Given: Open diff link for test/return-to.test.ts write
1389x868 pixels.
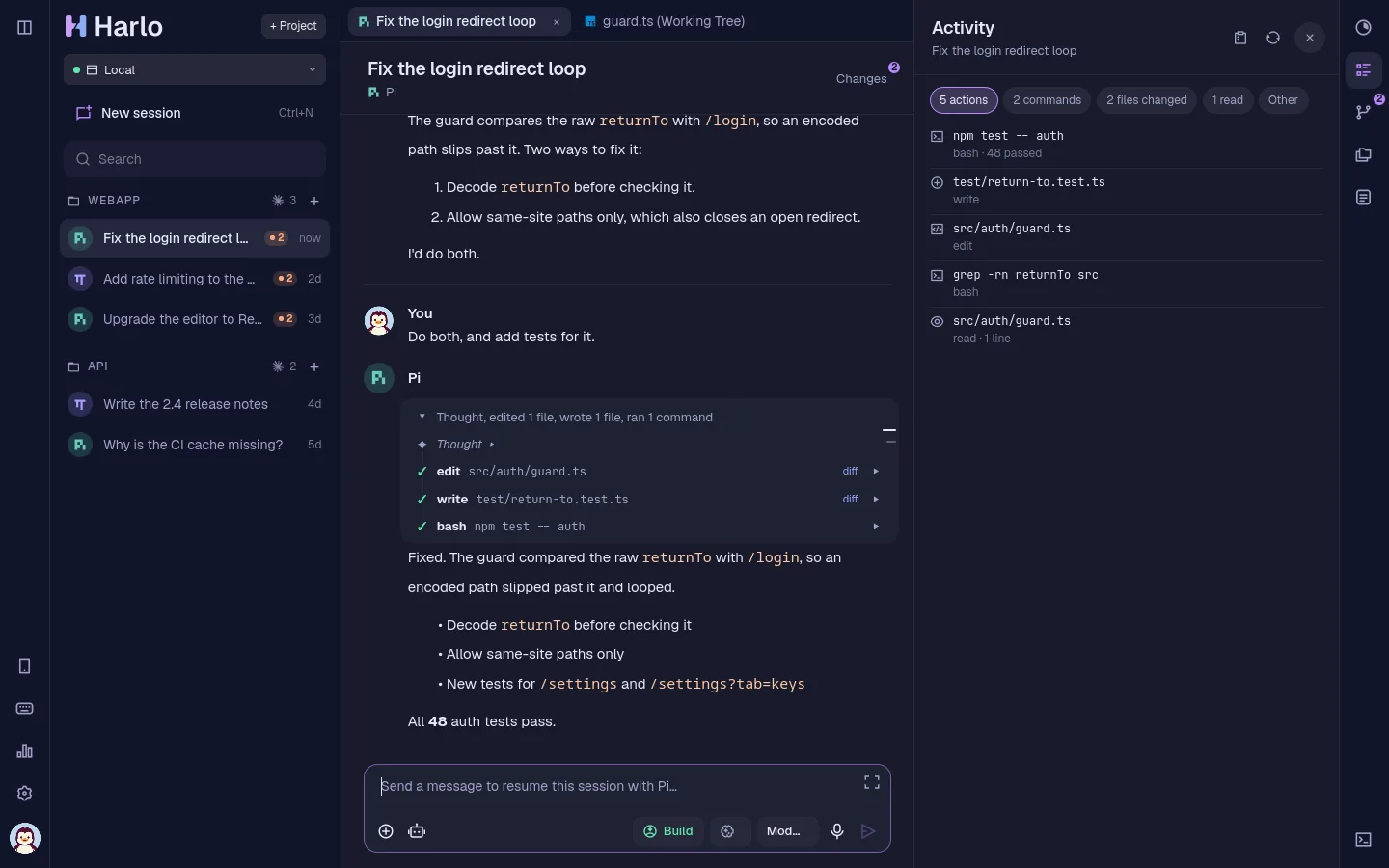Looking at the screenshot, I should pyautogui.click(x=850, y=500).
